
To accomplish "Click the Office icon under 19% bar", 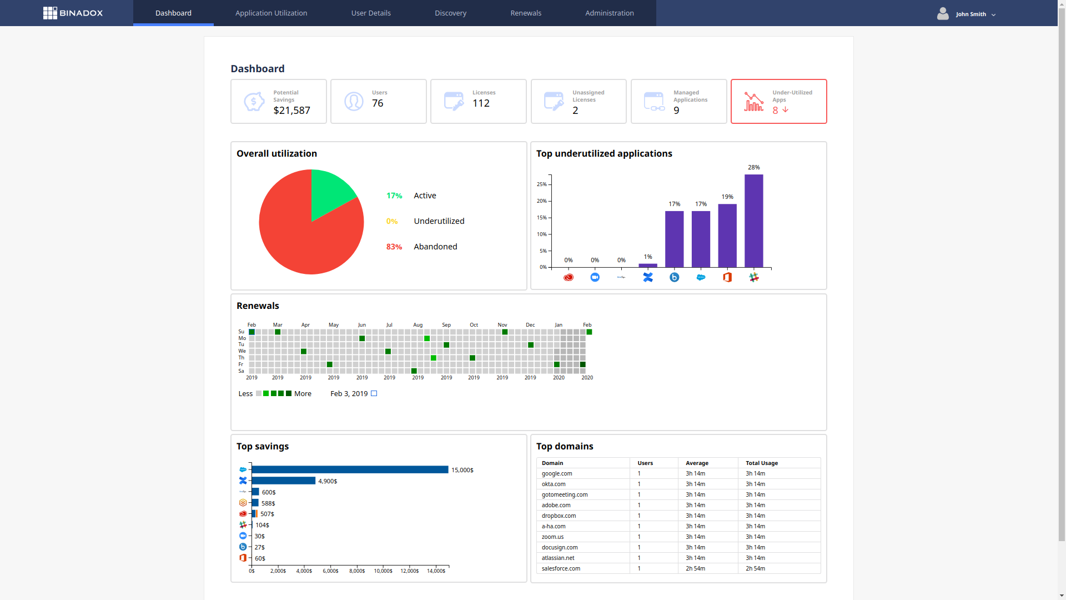I will click(727, 277).
